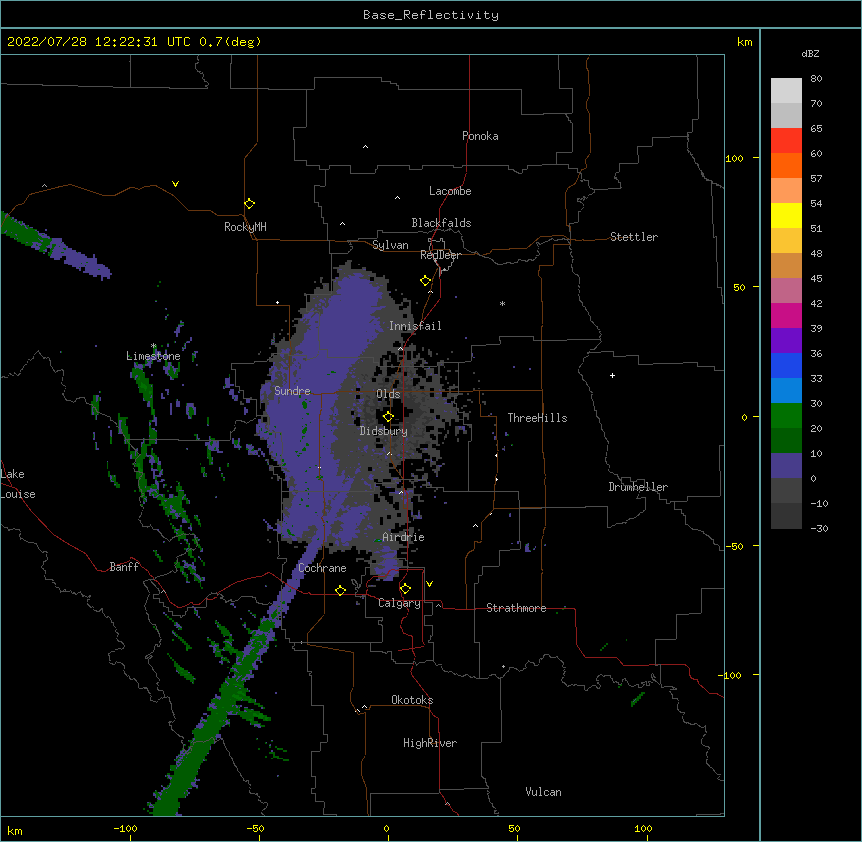The height and width of the screenshot is (842, 862).
Task: Select the magenta 39-42 dBZ legend swatch
Action: pos(786,315)
